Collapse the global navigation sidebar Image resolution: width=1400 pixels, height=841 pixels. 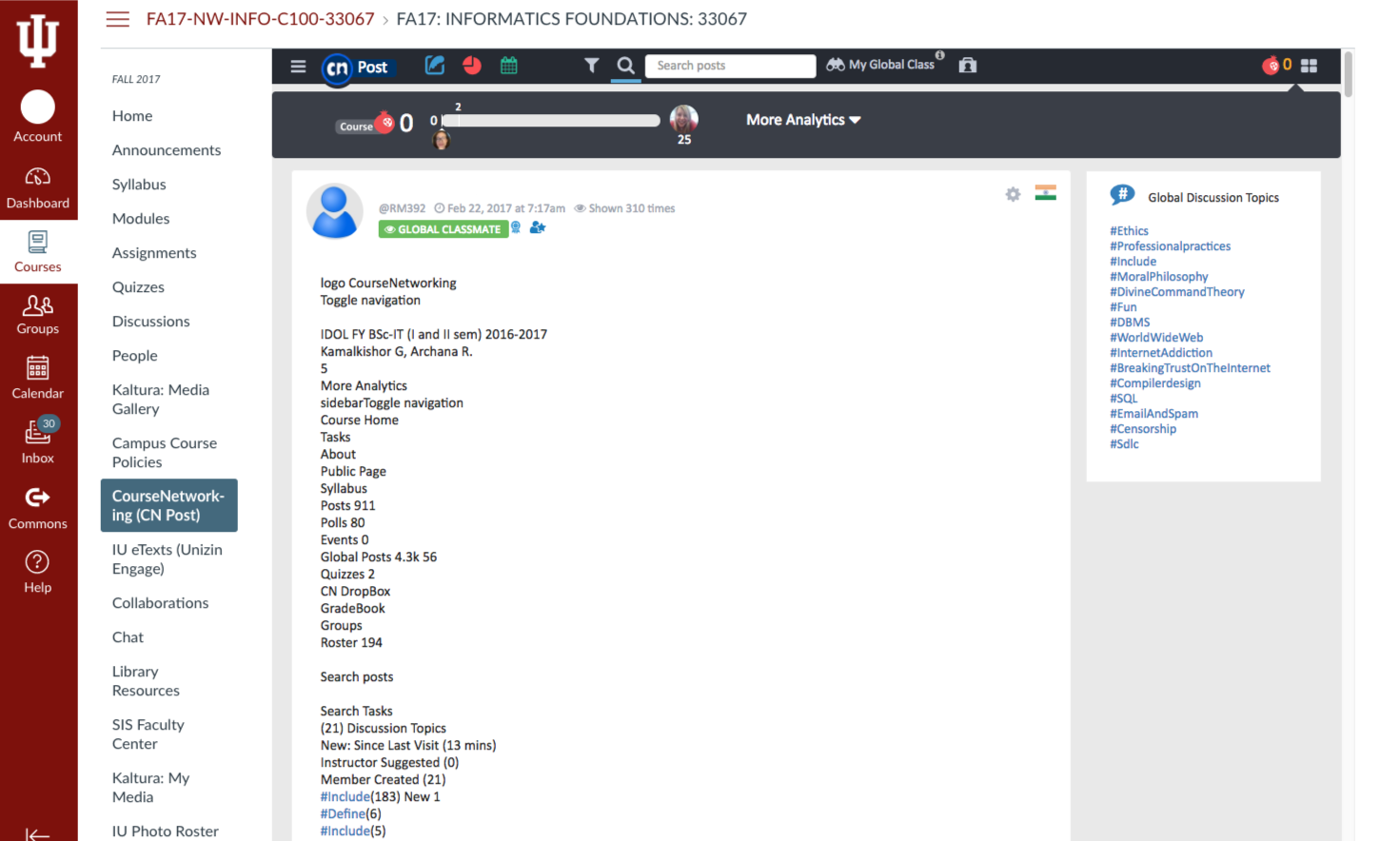pos(38,833)
